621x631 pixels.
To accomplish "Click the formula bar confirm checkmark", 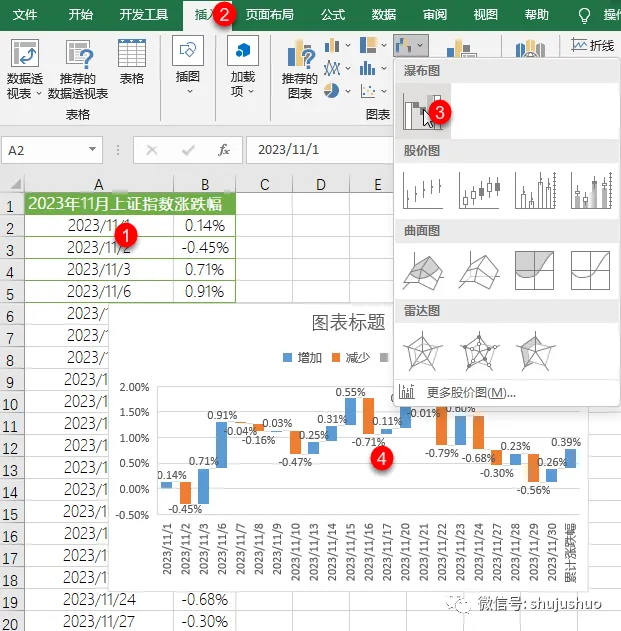I will click(188, 150).
